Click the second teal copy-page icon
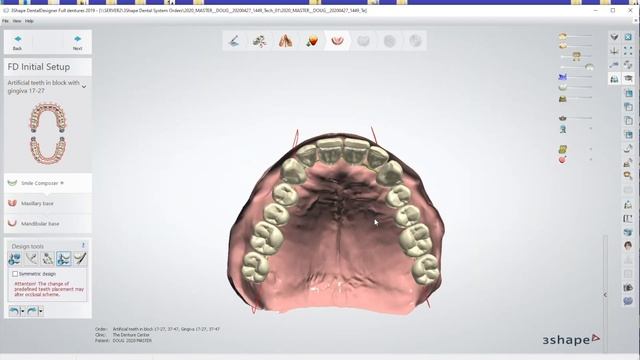Viewport: 640px width, 360px height. (628, 107)
